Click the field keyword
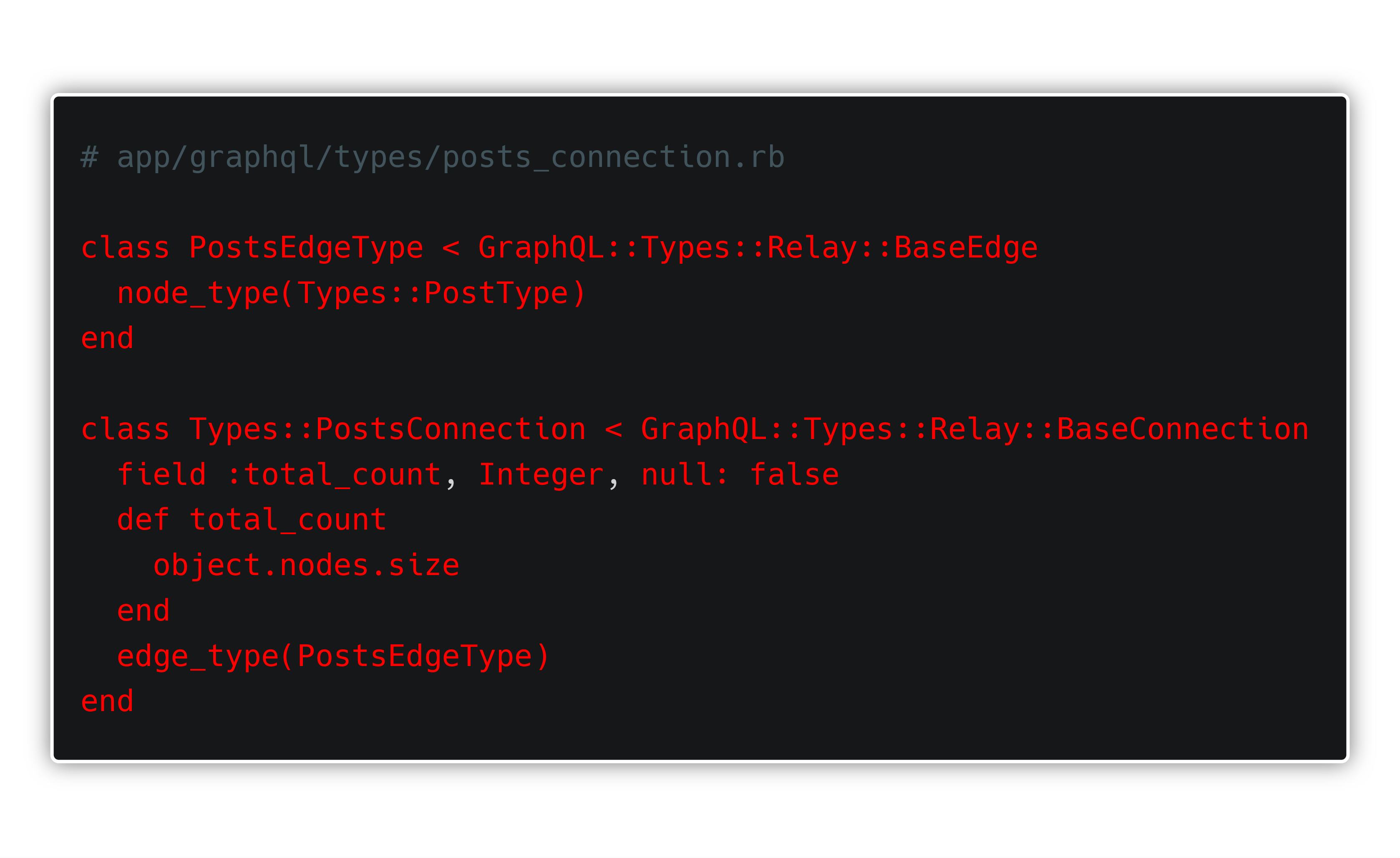 point(162,475)
